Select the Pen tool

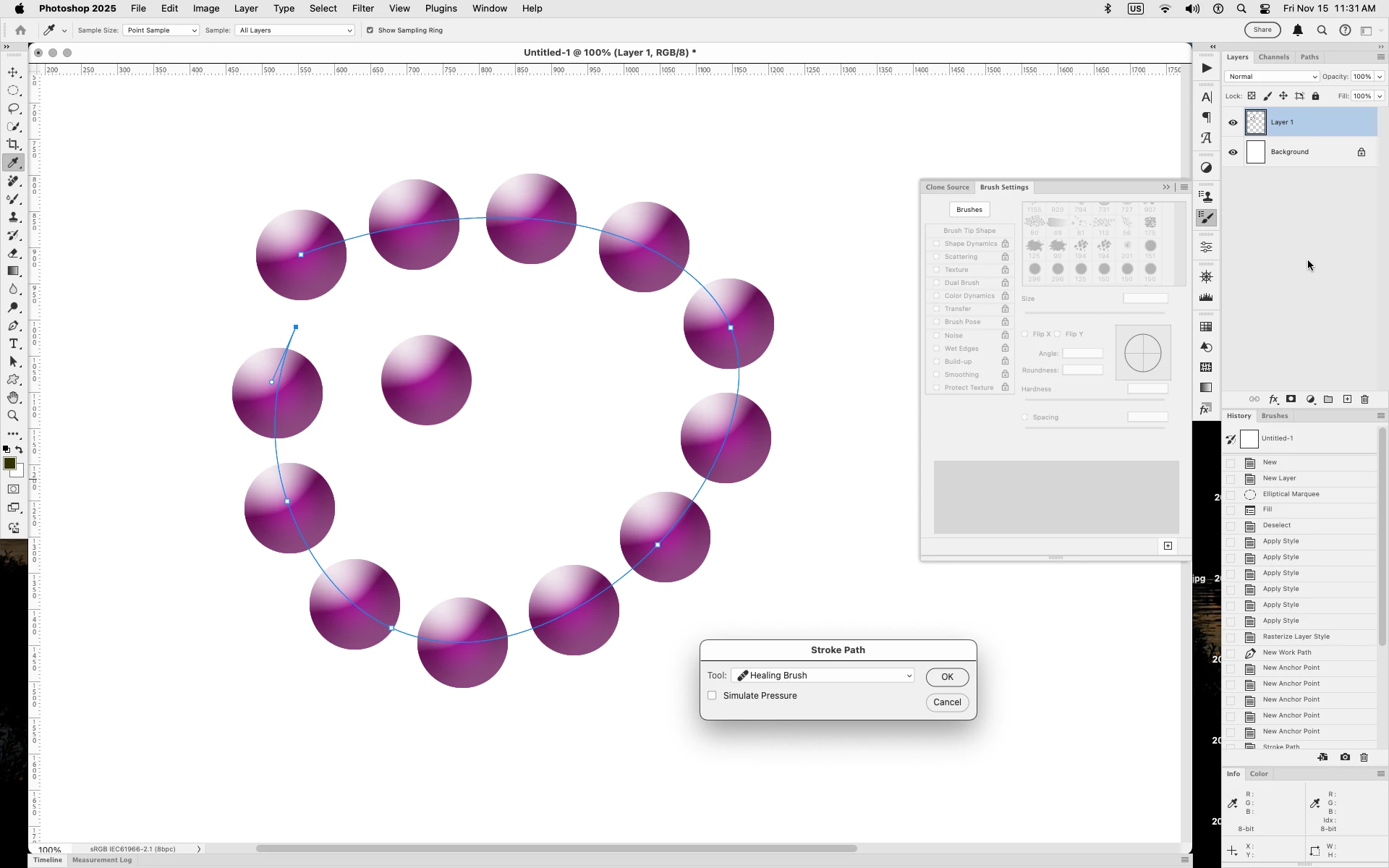pos(13,325)
